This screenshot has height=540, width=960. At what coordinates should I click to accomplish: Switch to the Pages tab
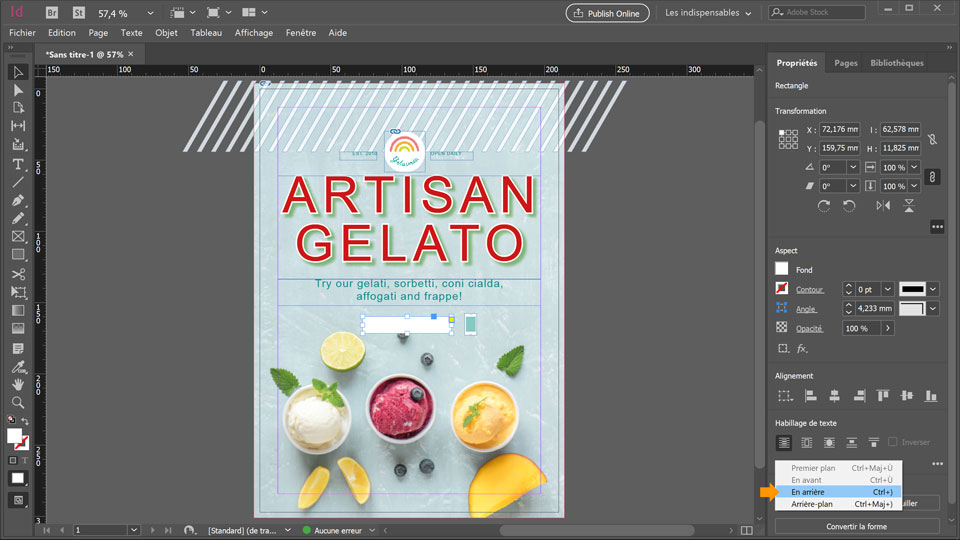(x=846, y=63)
